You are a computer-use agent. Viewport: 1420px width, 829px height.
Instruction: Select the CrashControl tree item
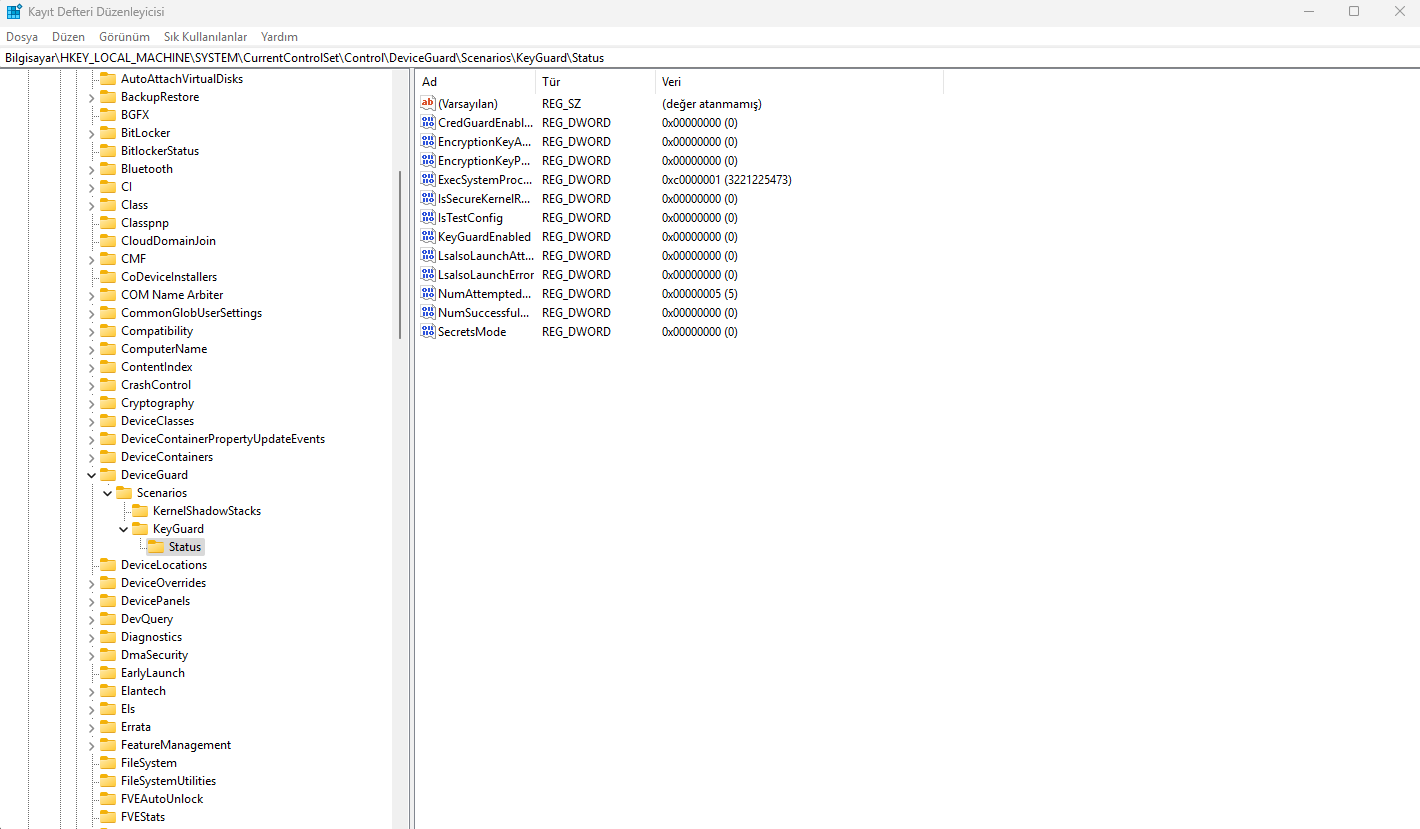[x=156, y=385]
